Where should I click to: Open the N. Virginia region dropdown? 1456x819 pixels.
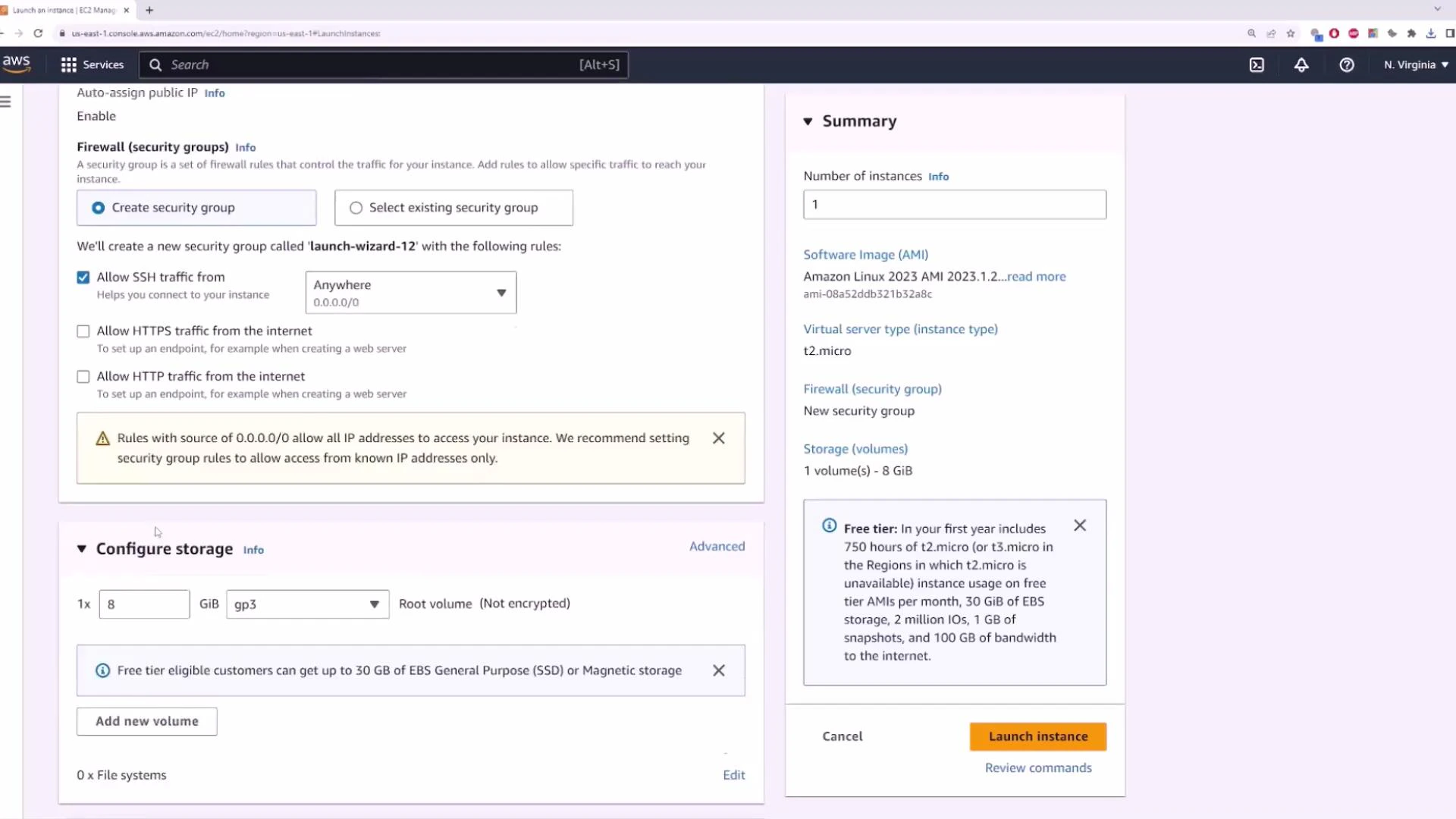point(1415,64)
